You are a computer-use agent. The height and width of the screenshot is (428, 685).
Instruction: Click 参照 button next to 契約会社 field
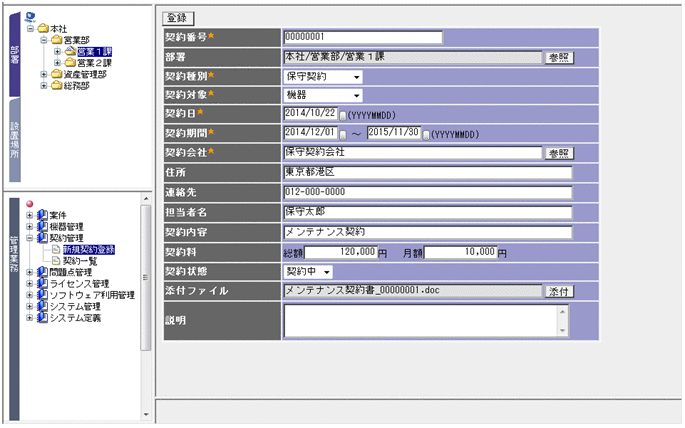559,153
